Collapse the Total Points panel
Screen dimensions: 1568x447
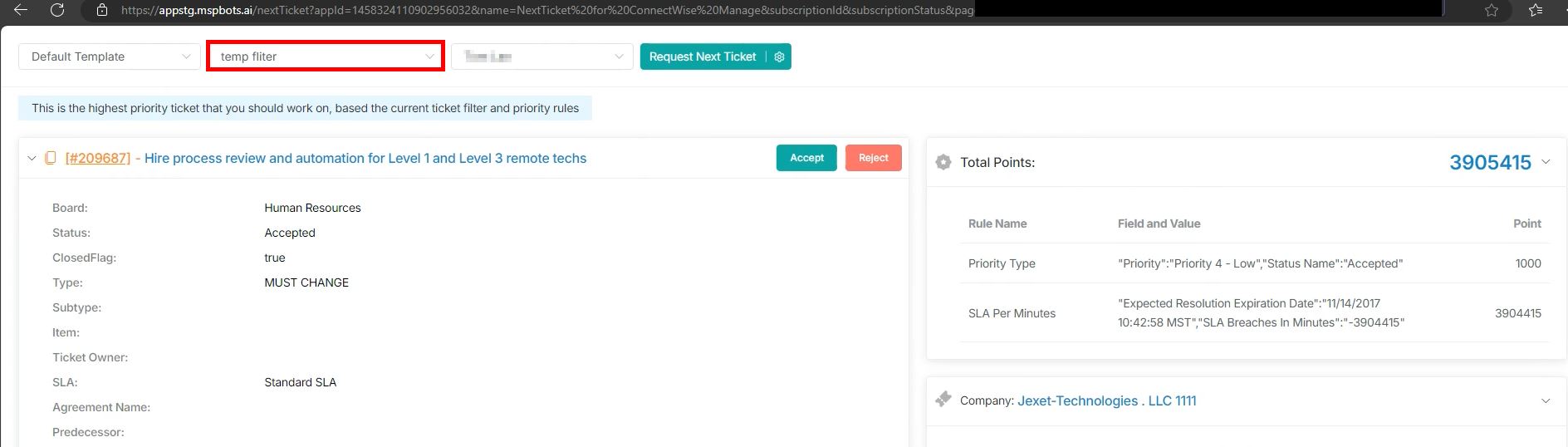(1546, 162)
